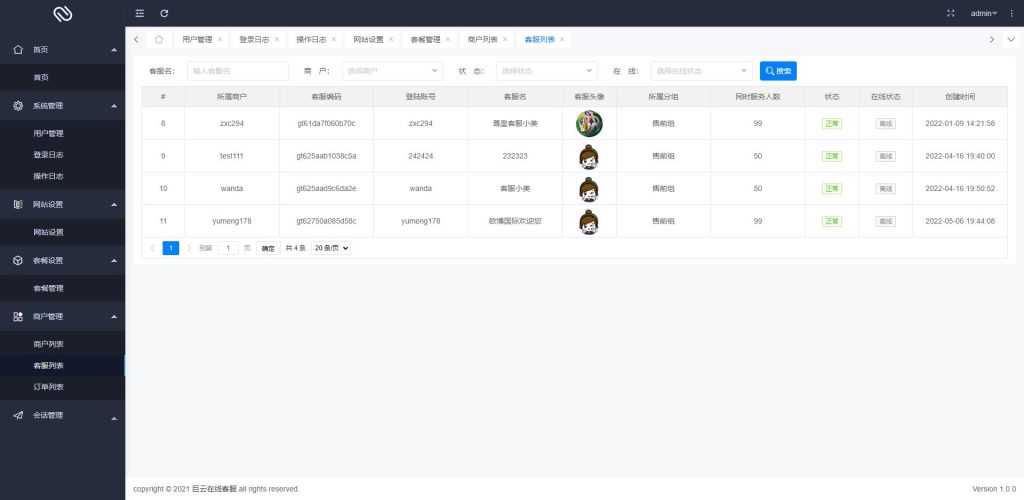Click the 确定 pagination confirm button

267,248
